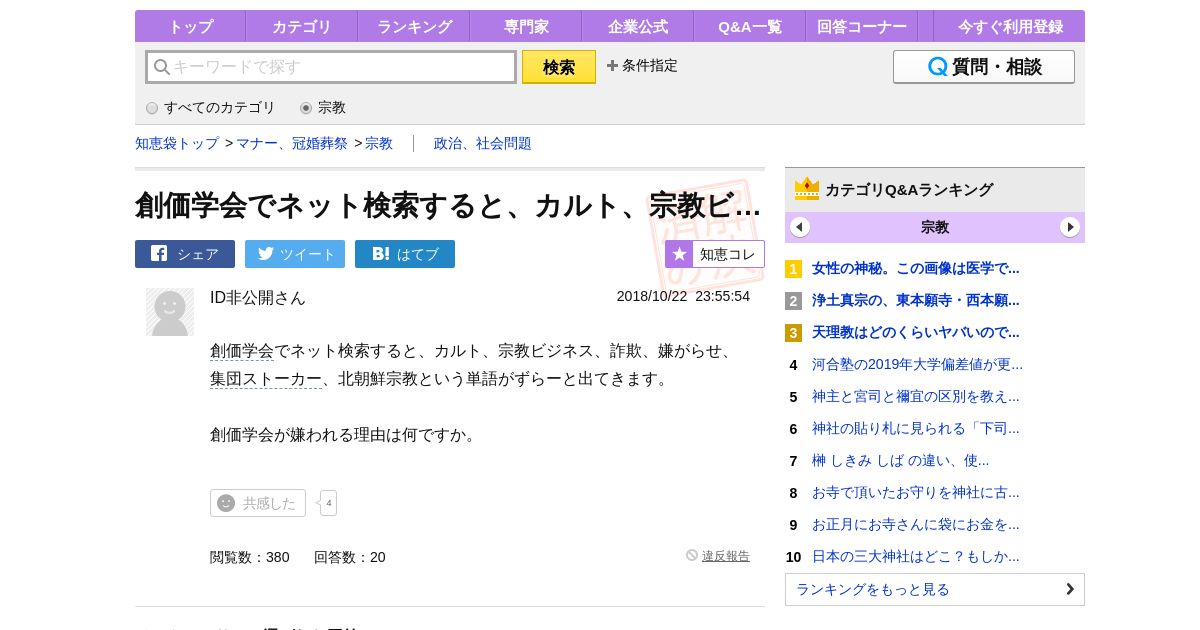Open the カテゴリ navigation tab

tap(301, 27)
